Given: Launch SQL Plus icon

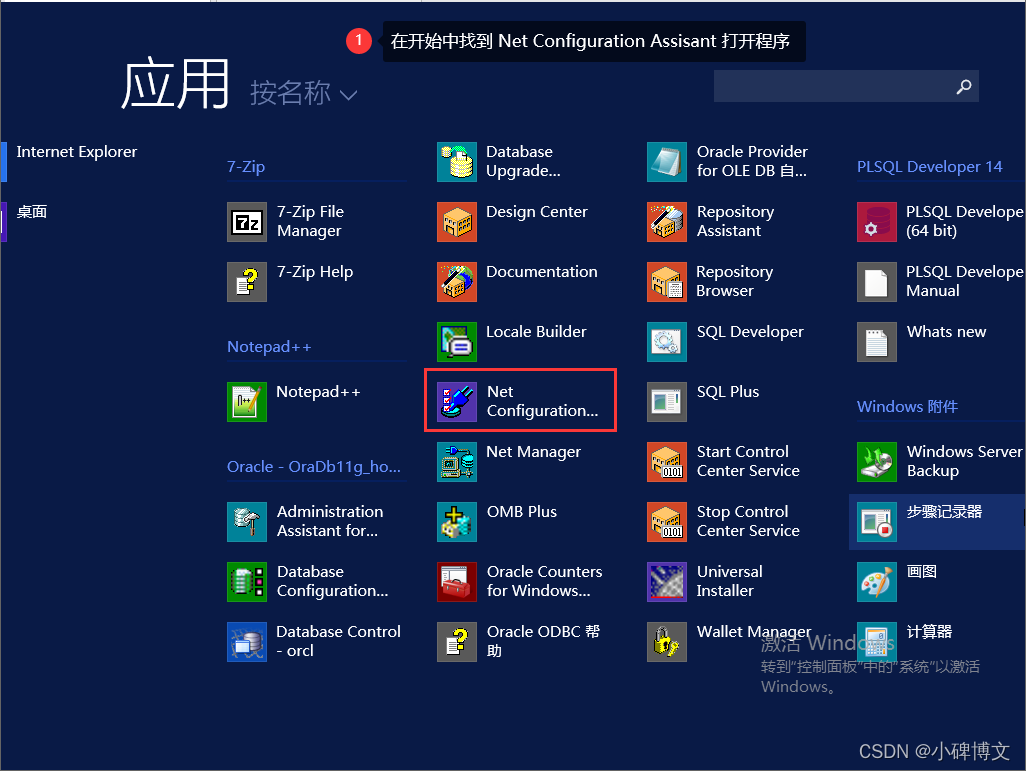Looking at the screenshot, I should point(667,402).
